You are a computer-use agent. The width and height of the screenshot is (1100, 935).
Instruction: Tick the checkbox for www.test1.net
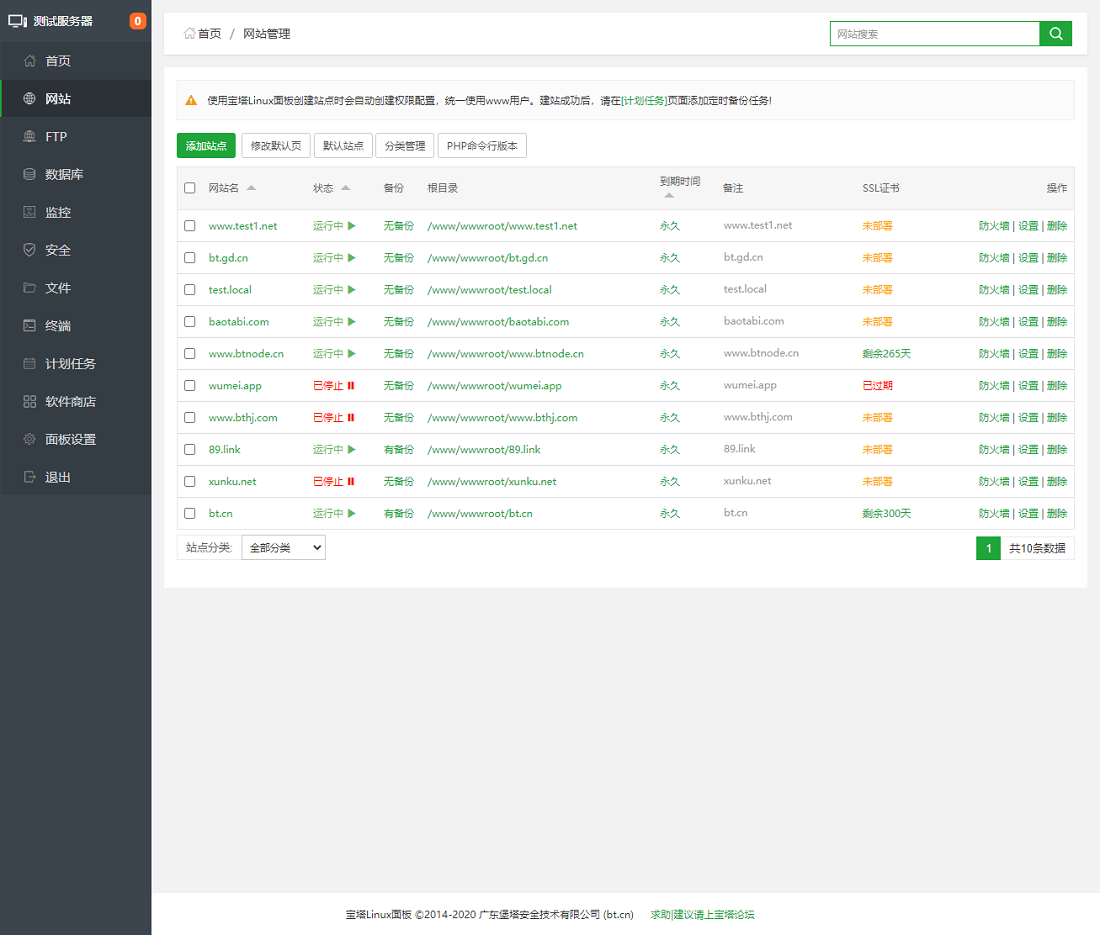[190, 226]
